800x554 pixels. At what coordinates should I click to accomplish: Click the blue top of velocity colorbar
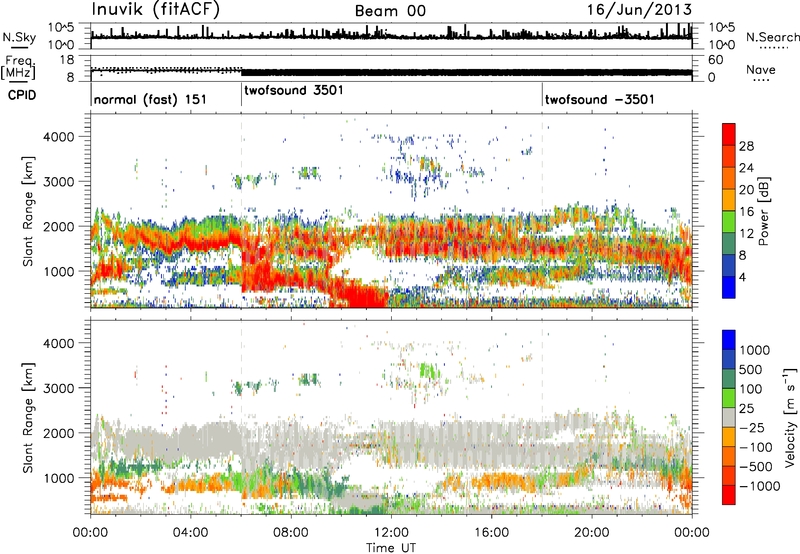(x=729, y=340)
